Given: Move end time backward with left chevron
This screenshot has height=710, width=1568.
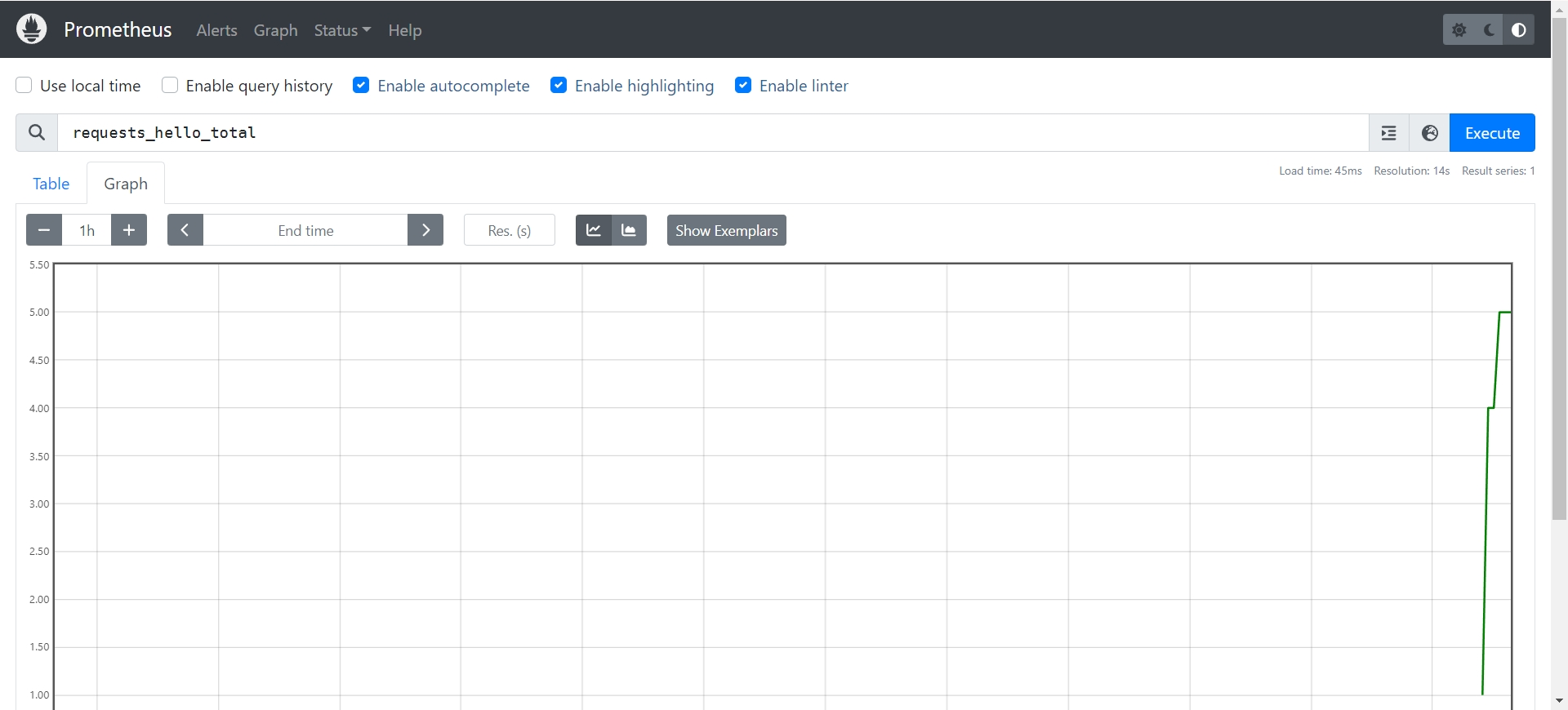Looking at the screenshot, I should point(185,230).
